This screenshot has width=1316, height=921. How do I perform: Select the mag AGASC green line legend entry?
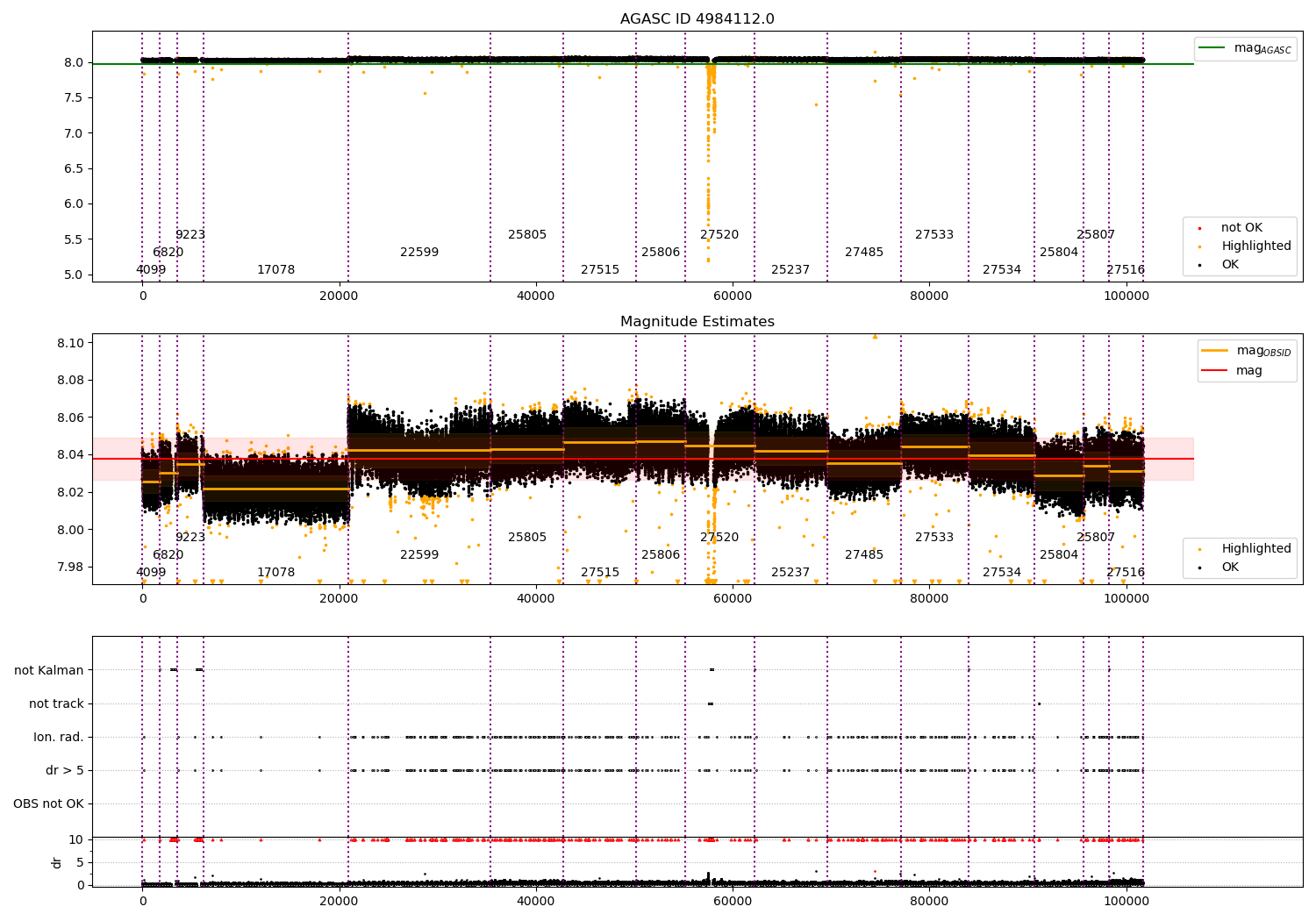tap(1245, 48)
